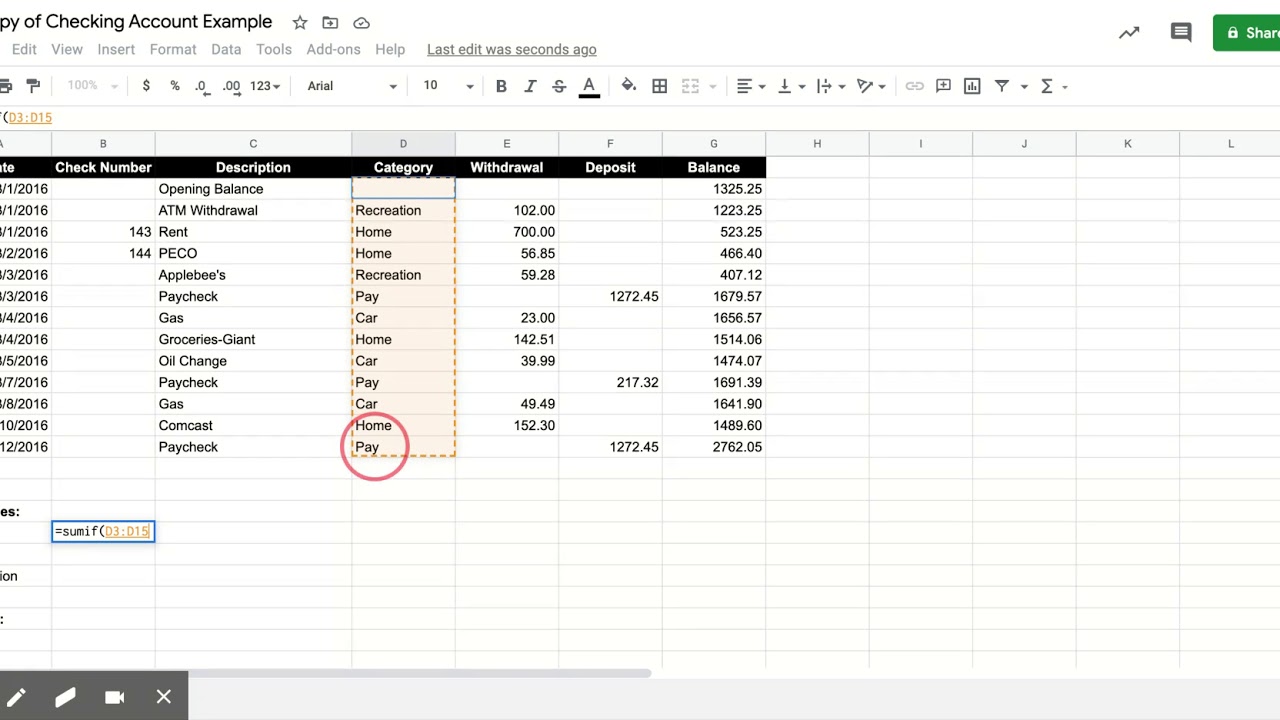The width and height of the screenshot is (1280, 720).
Task: Click the insert chart icon
Action: point(972,86)
